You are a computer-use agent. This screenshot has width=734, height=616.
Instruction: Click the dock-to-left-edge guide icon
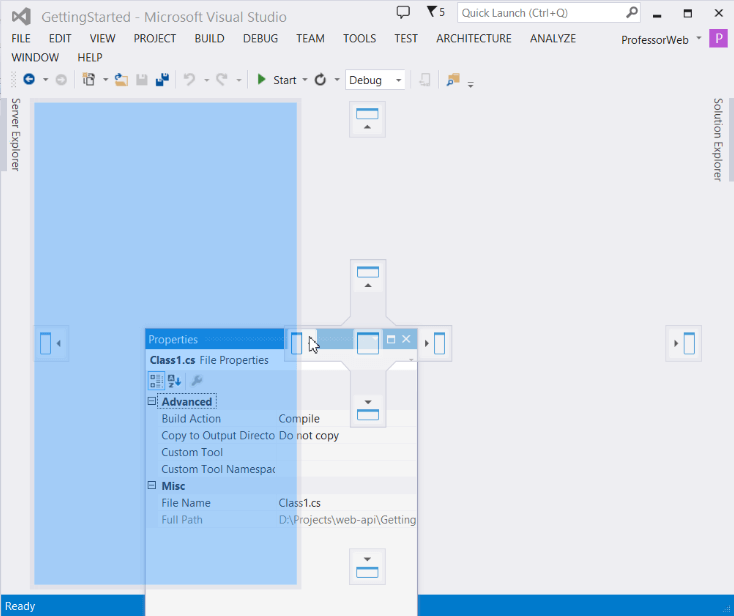(x=51, y=344)
